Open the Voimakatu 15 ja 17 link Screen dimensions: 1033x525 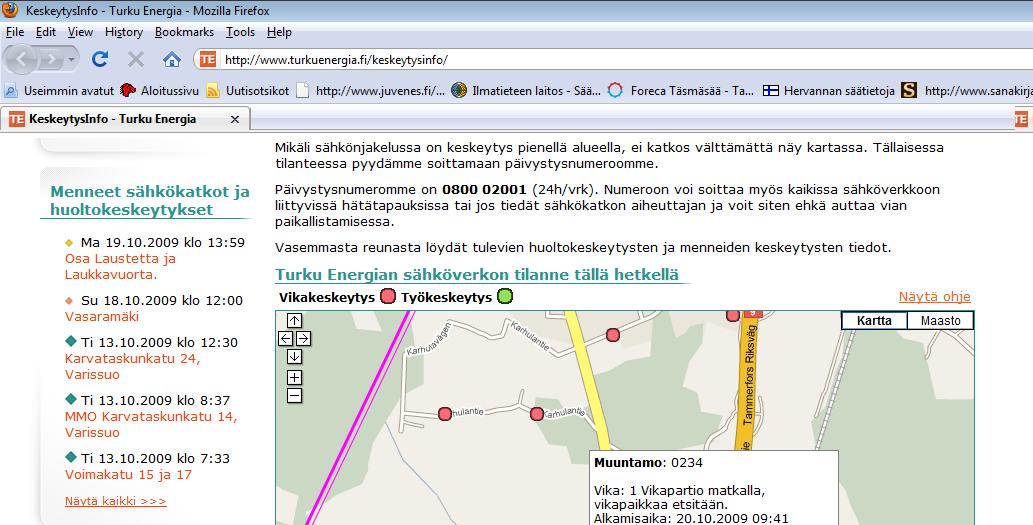(128, 474)
